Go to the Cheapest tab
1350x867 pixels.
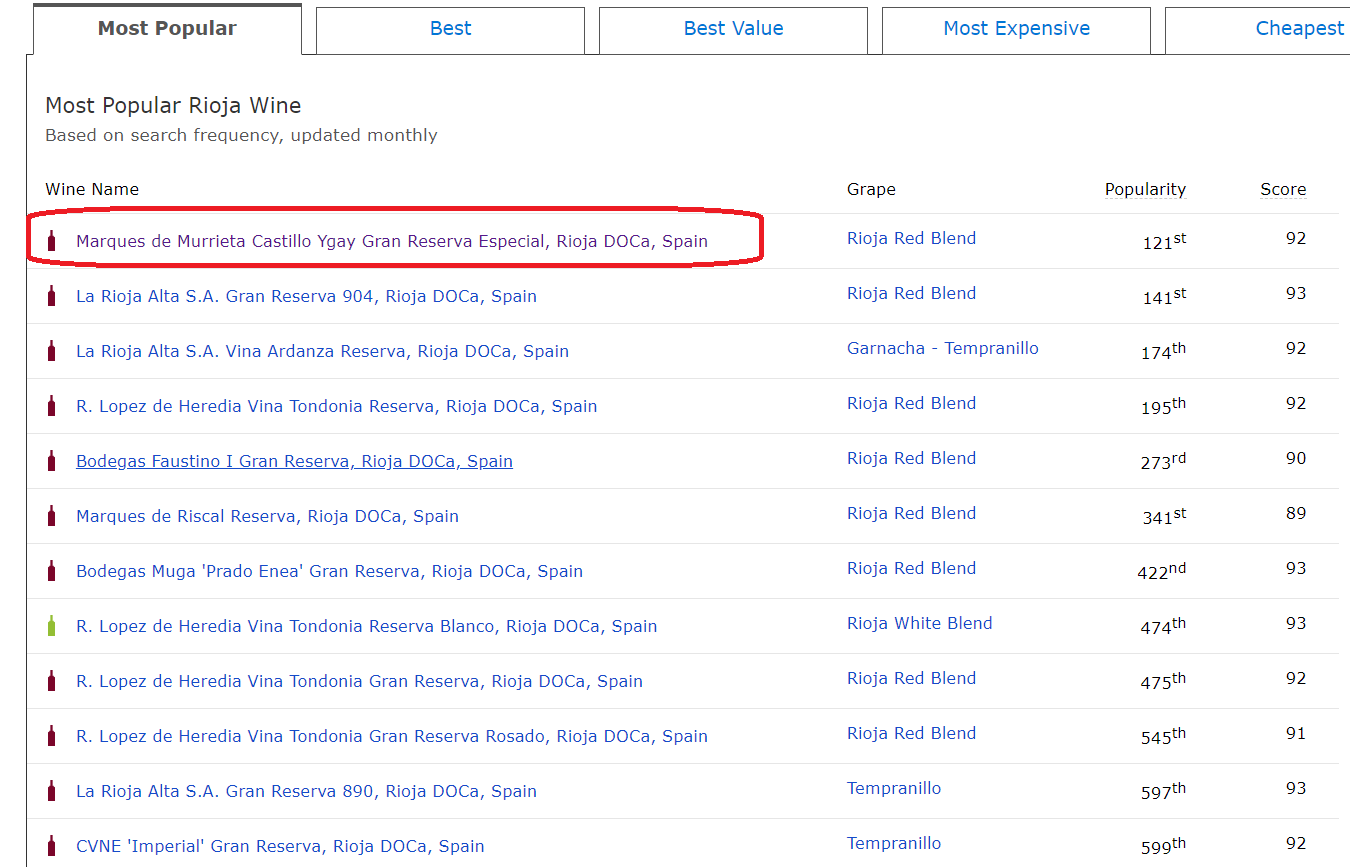pos(1298,29)
